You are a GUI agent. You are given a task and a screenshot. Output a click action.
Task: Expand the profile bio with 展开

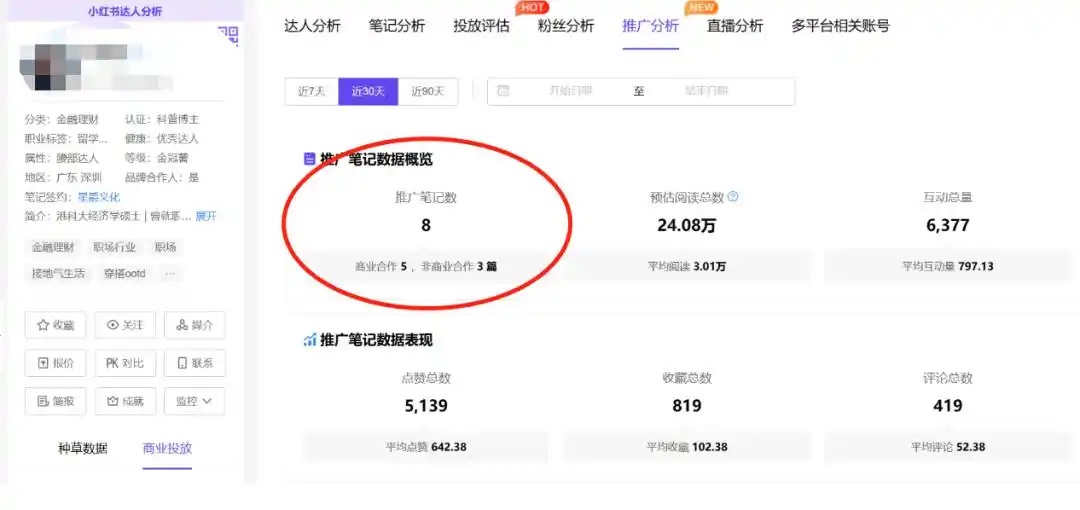pyautogui.click(x=206, y=216)
